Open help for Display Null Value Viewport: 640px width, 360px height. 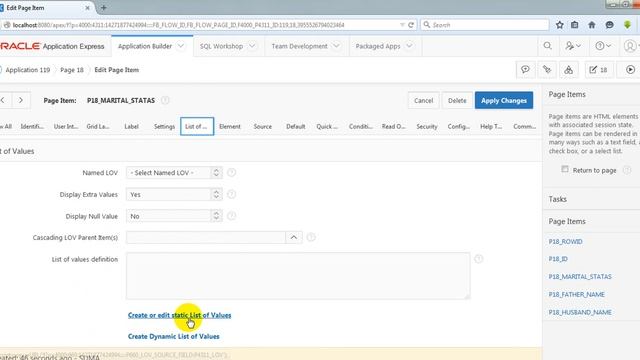click(231, 216)
